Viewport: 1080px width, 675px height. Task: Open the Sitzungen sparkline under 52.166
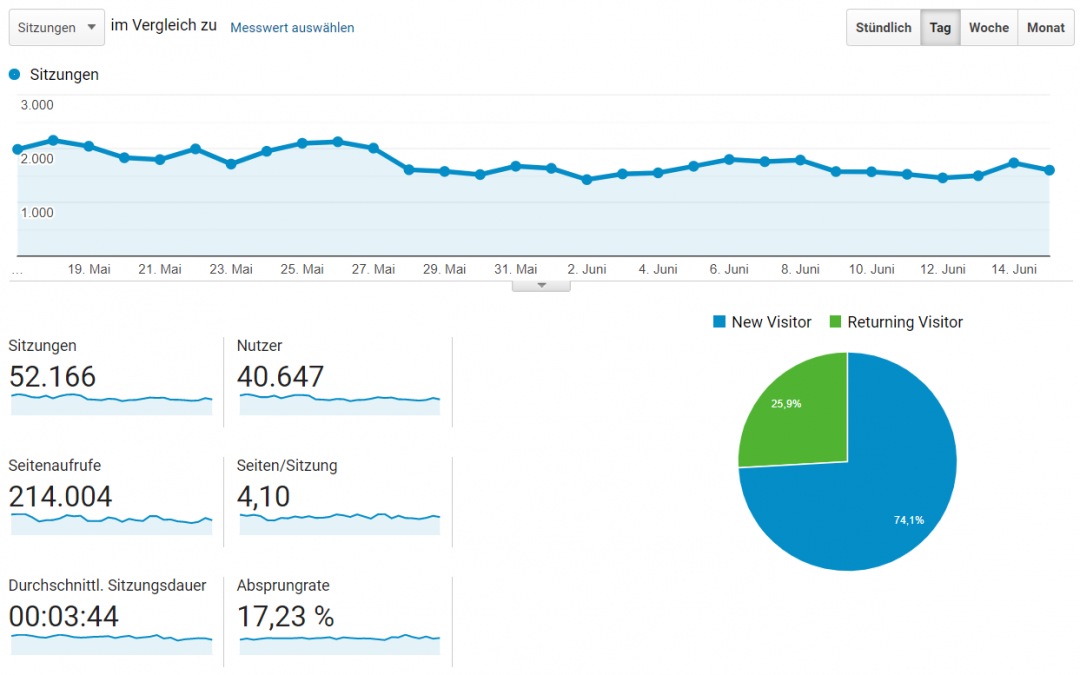coord(111,403)
